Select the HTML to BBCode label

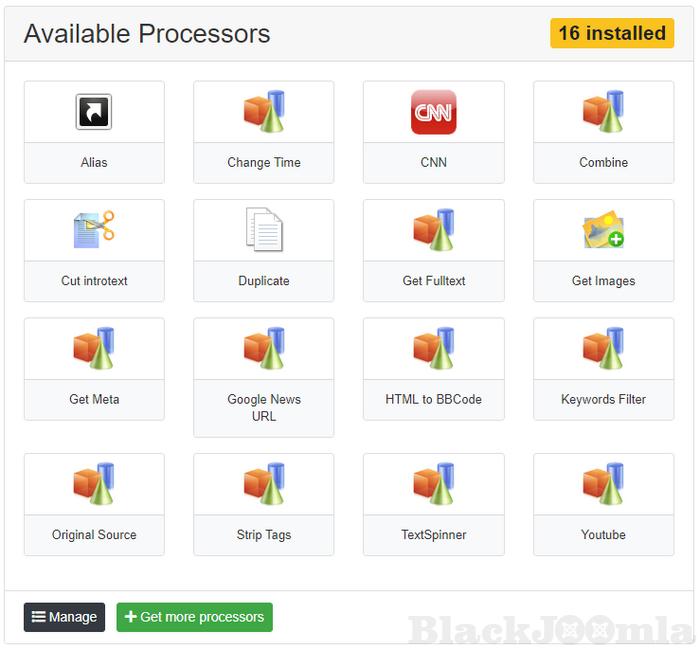tap(433, 399)
